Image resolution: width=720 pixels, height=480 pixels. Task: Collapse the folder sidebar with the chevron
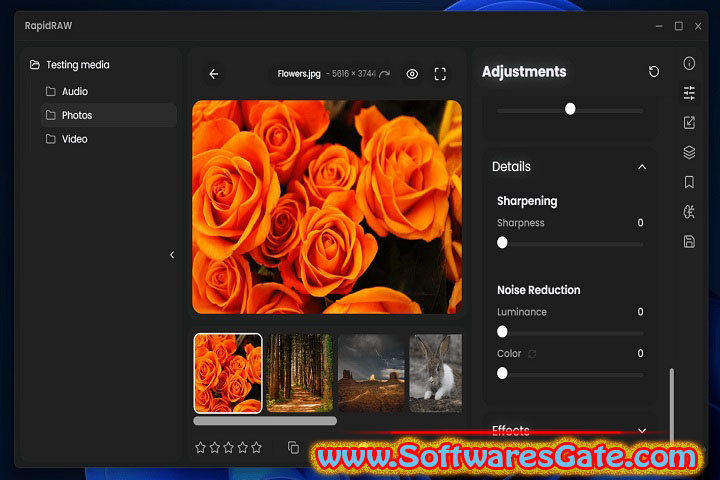(x=172, y=255)
